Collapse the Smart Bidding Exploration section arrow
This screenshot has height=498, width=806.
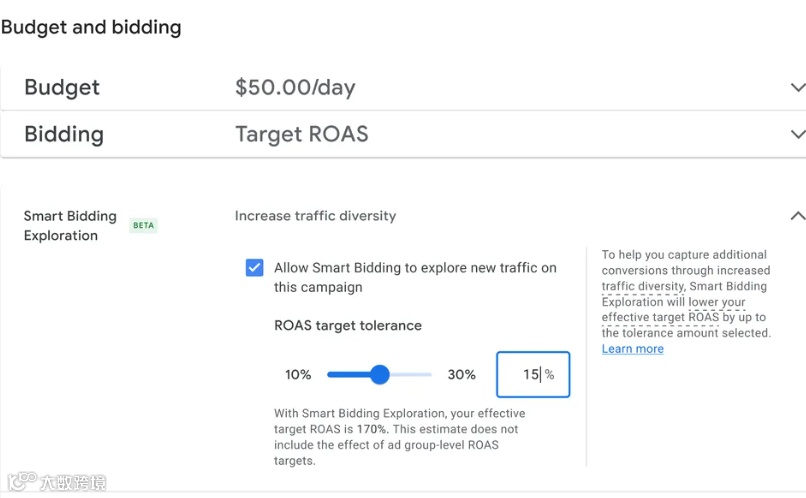[796, 216]
